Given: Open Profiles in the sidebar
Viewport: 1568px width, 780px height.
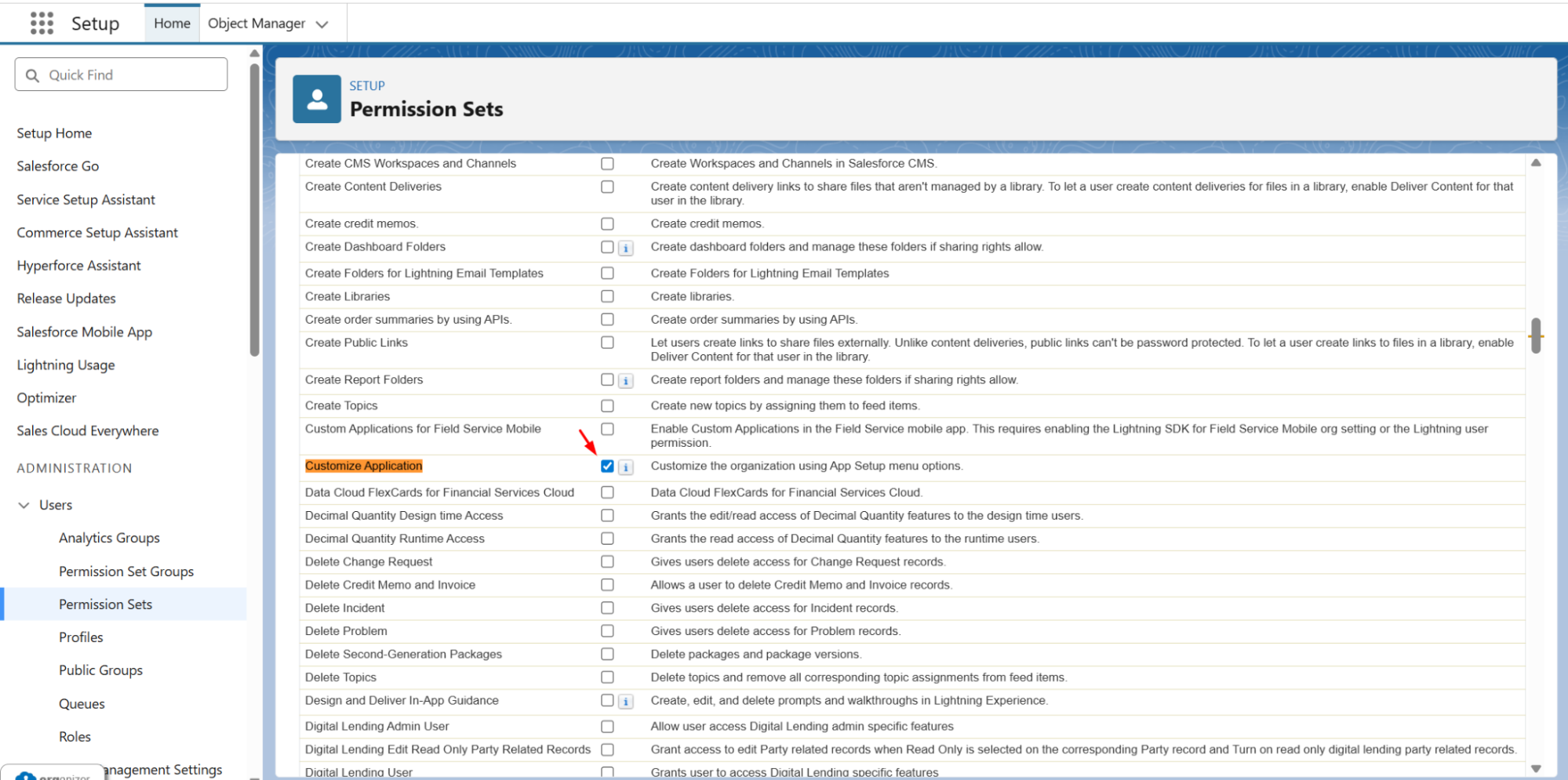Looking at the screenshot, I should click(x=81, y=637).
